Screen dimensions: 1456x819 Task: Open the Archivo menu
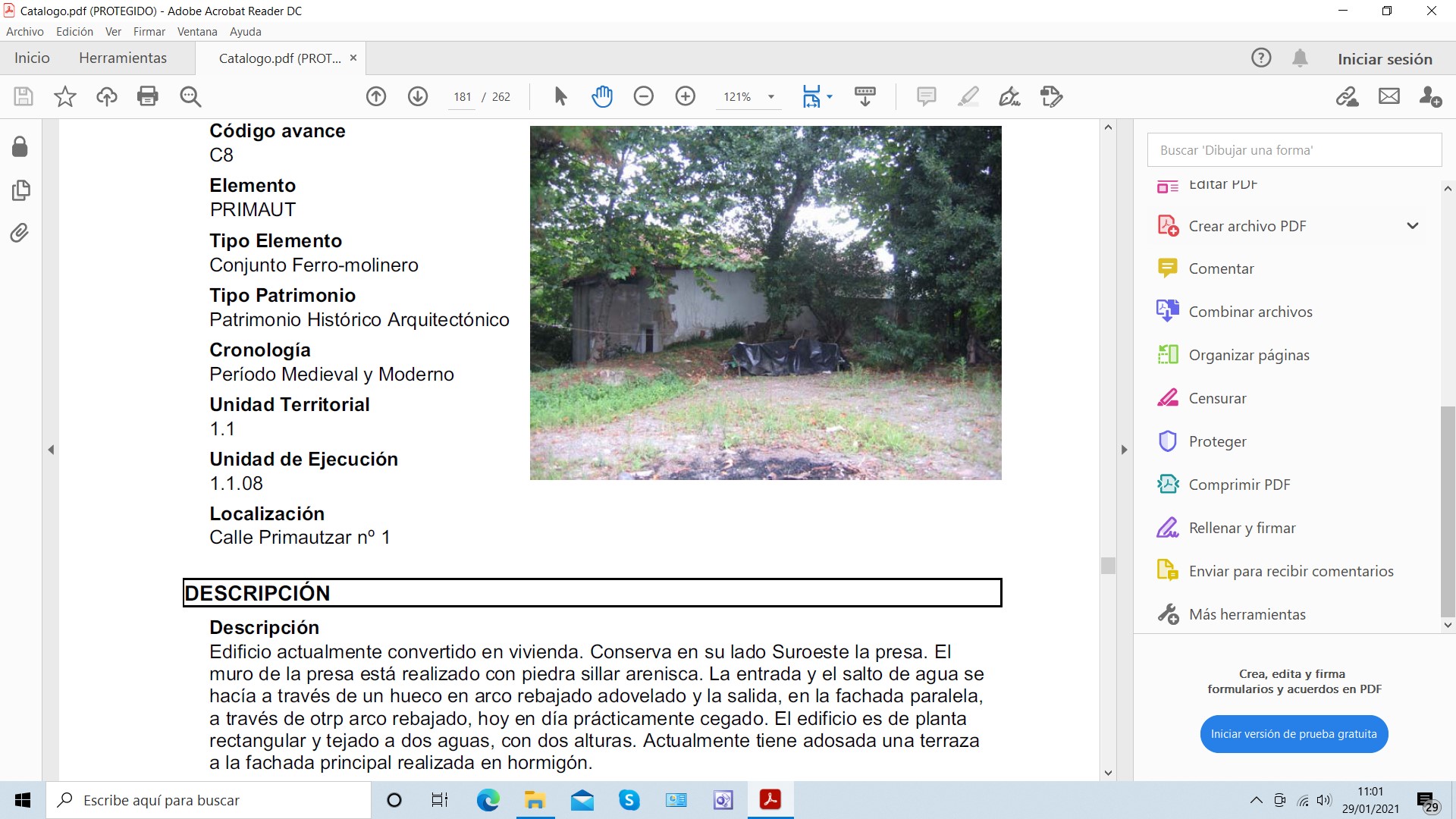[x=25, y=32]
